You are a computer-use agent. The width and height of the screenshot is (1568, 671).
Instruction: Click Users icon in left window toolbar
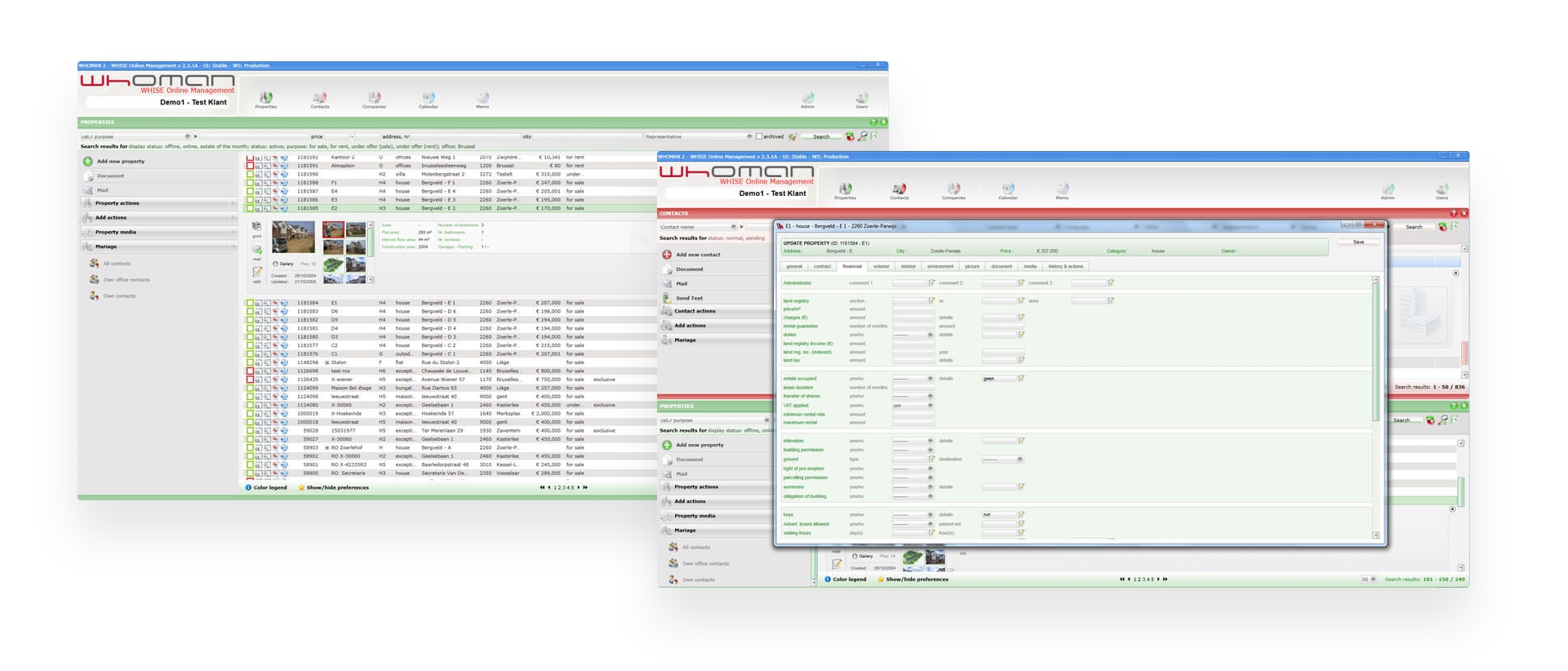(x=861, y=99)
